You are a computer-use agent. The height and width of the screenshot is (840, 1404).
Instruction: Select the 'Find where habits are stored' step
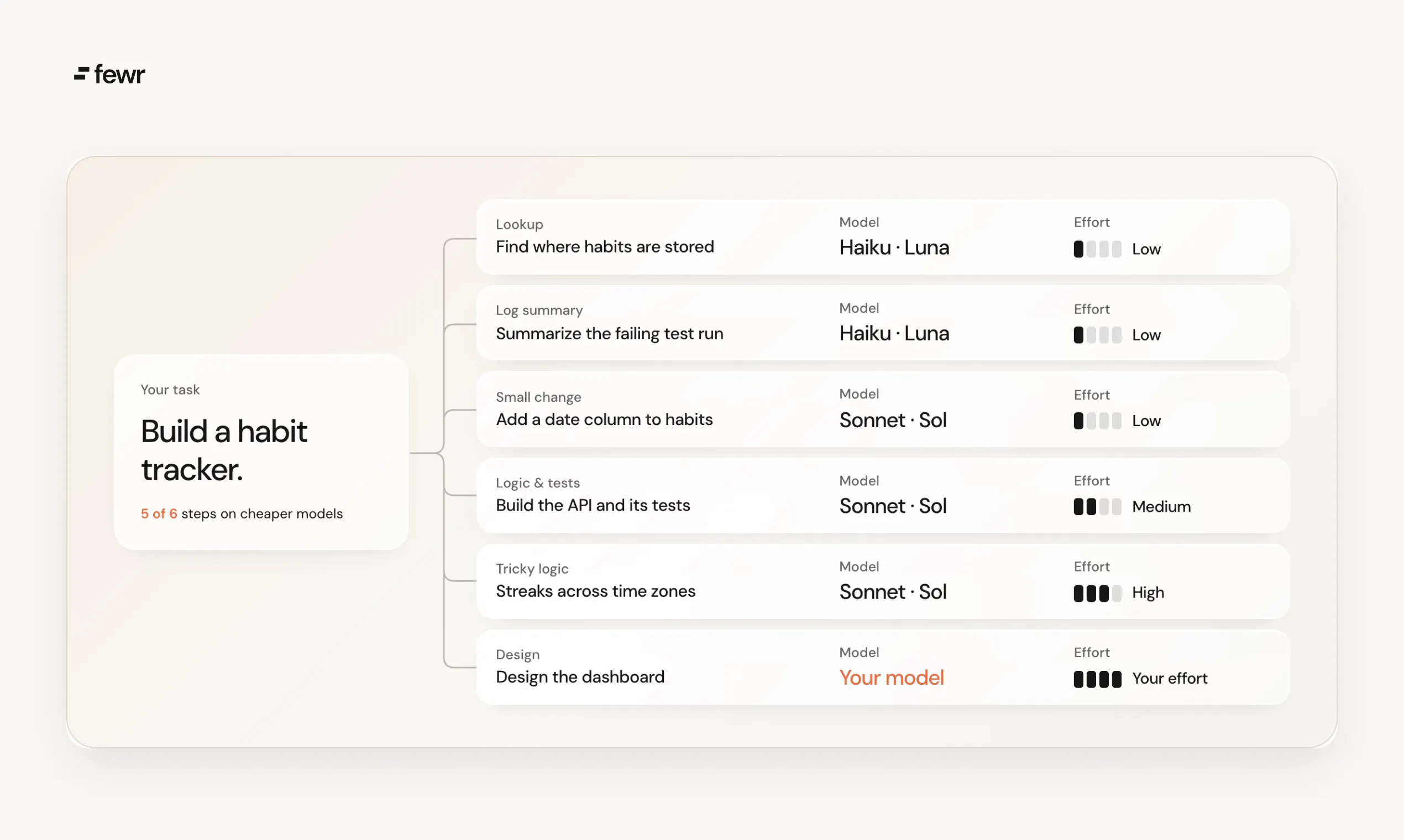pos(883,237)
